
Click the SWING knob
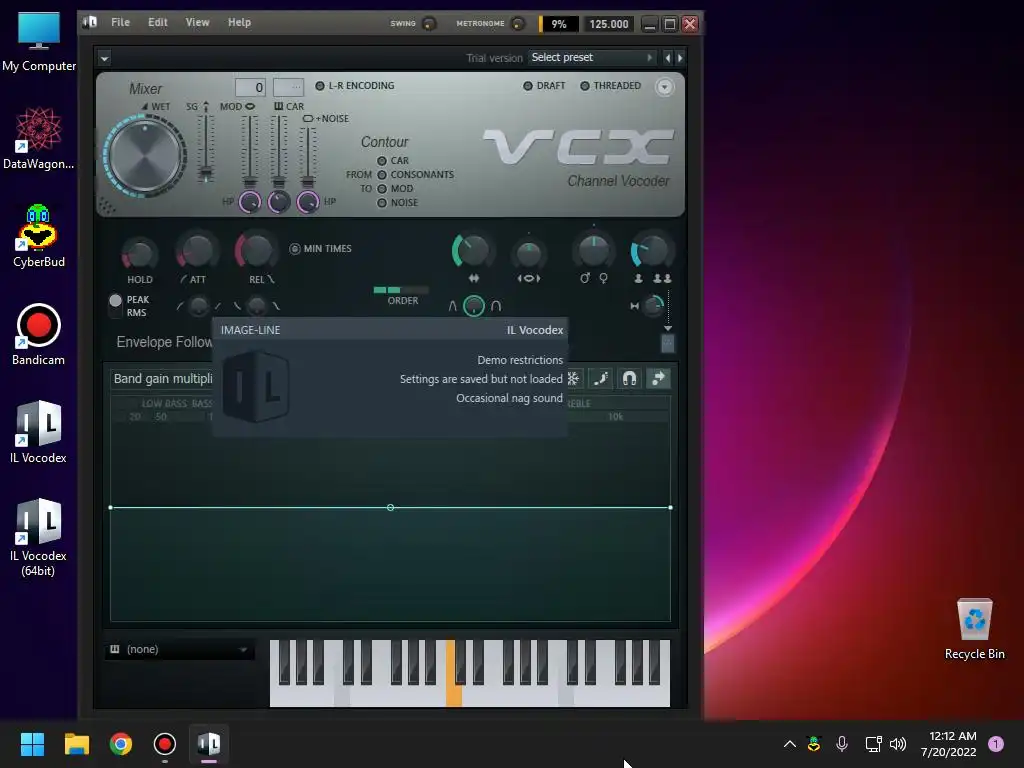point(429,24)
